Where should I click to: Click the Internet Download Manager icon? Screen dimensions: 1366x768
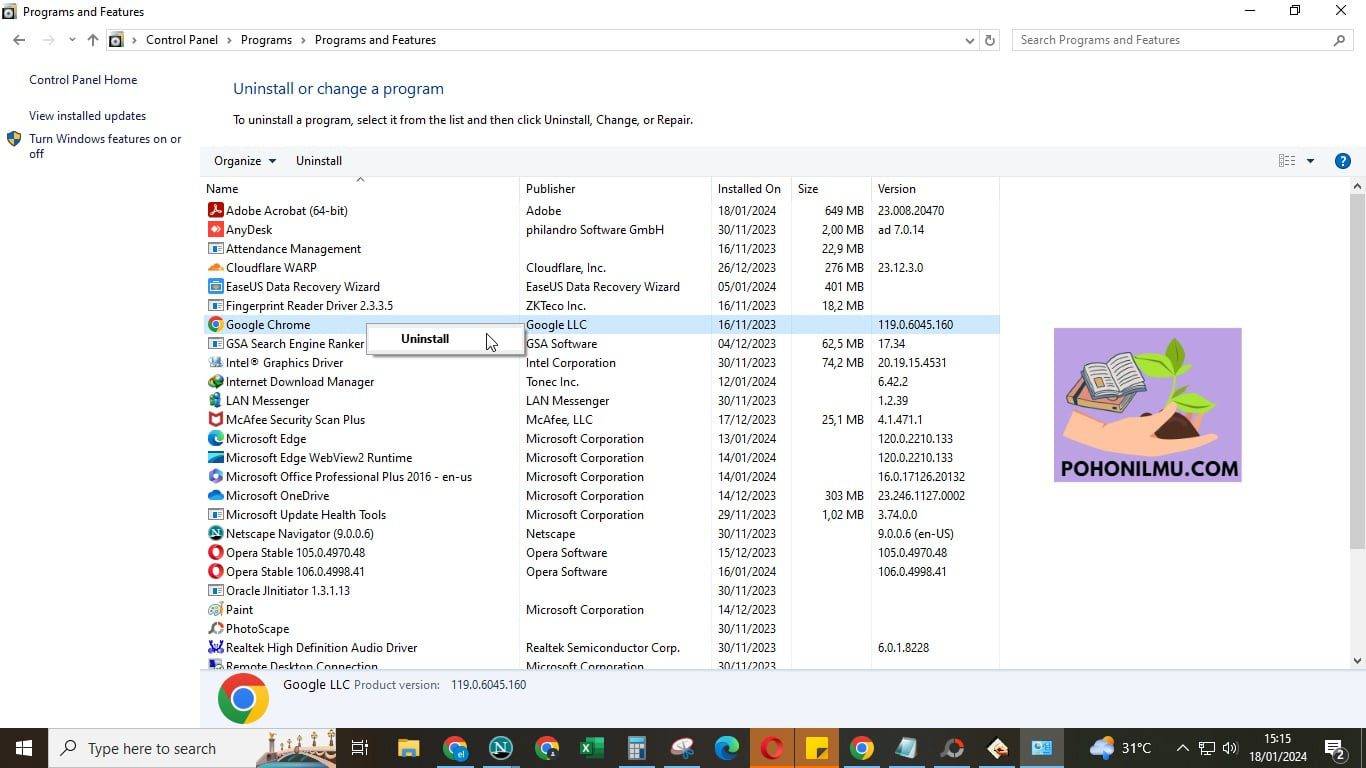point(215,381)
